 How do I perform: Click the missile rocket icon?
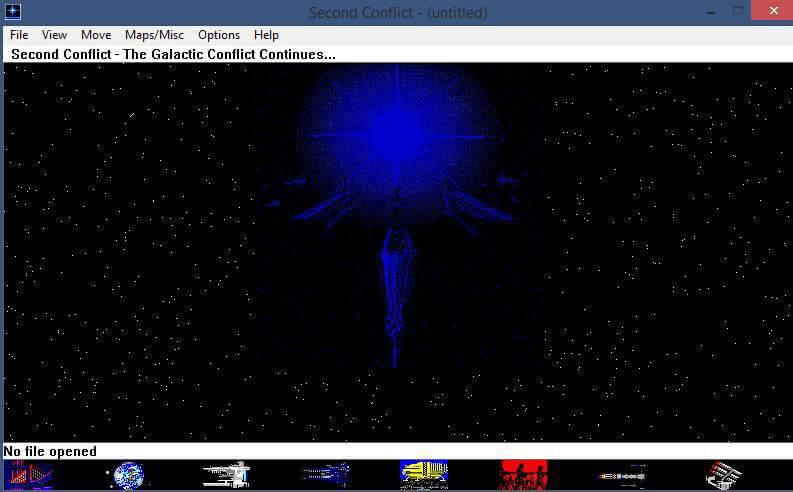coord(622,476)
